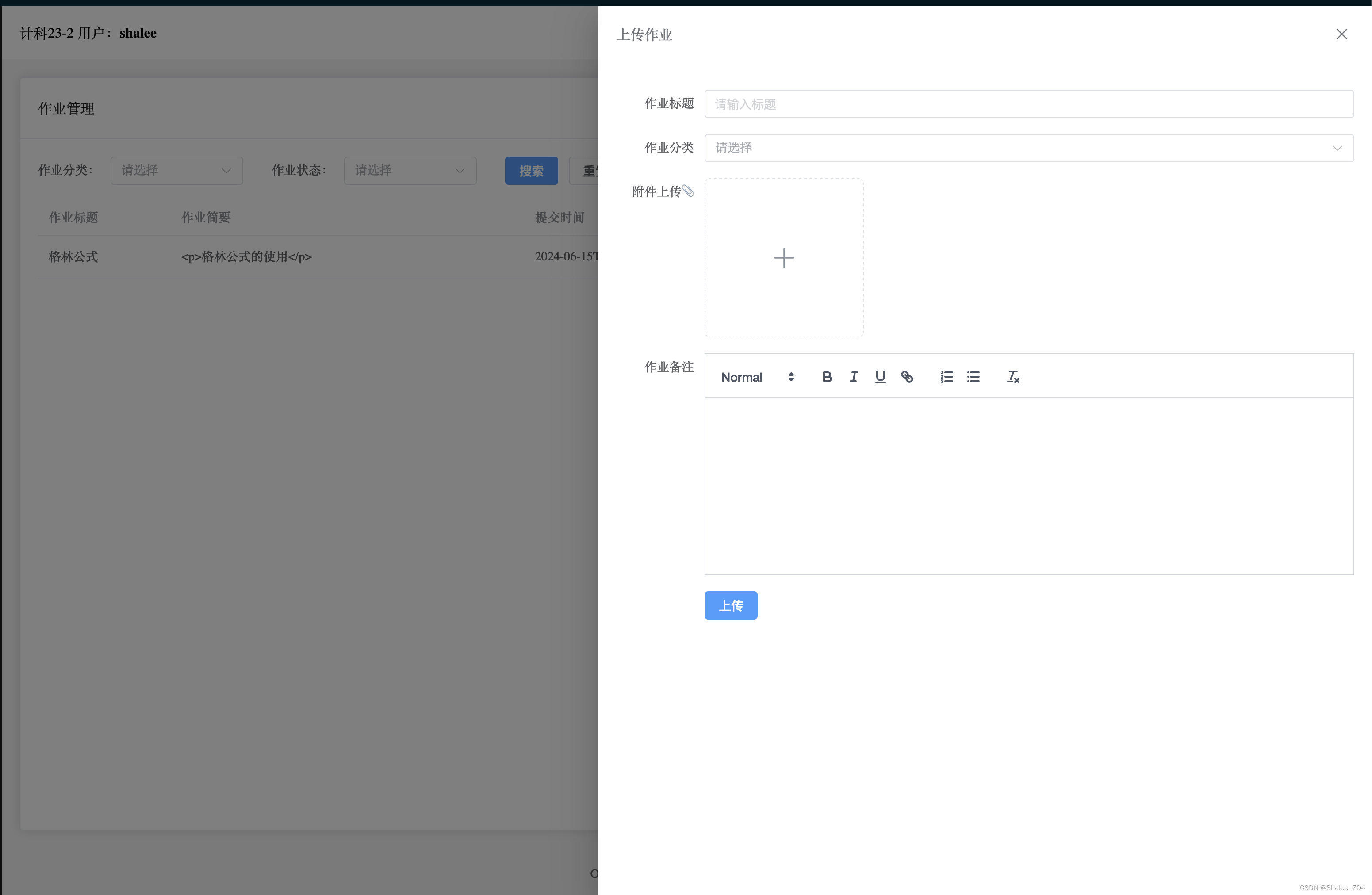Screen dimensions: 1372x895
Task: Click the plus icon to upload attachment
Action: click(x=783, y=258)
